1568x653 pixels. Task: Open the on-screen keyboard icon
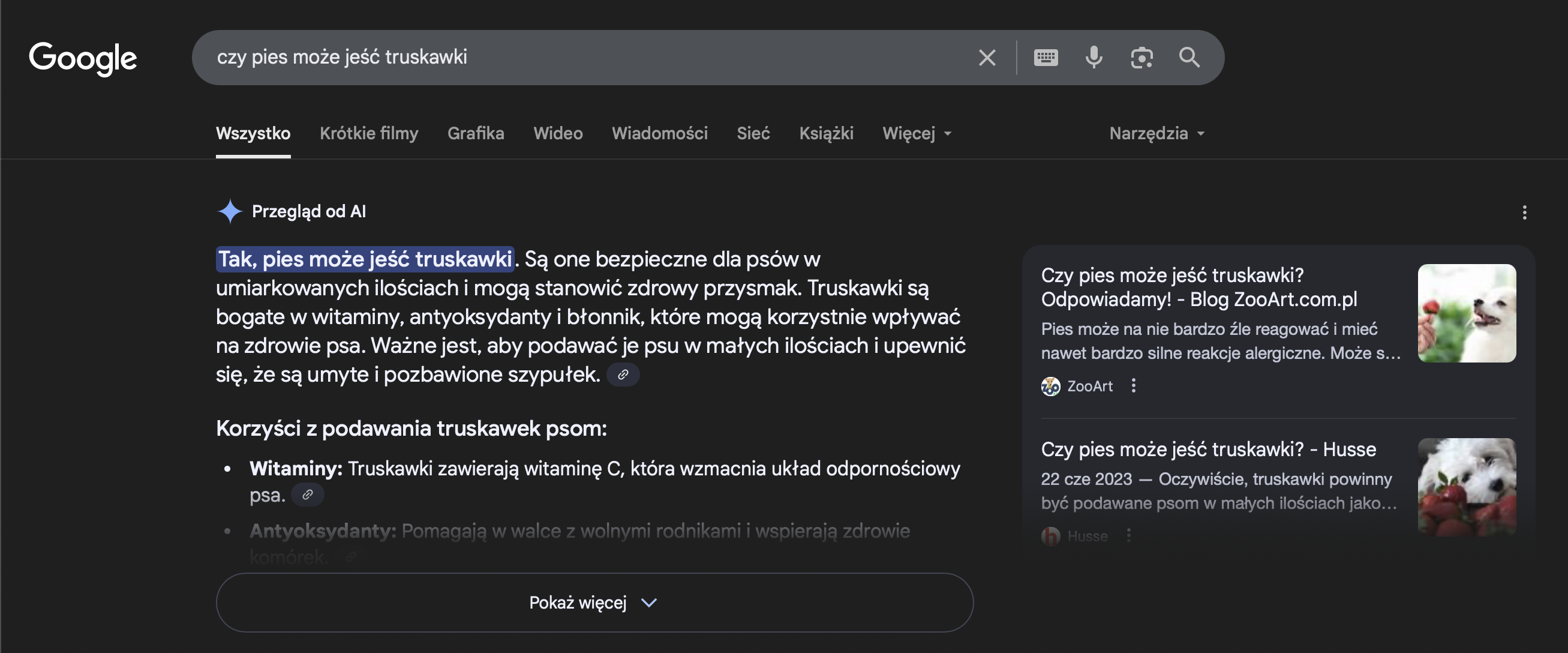coord(1047,57)
